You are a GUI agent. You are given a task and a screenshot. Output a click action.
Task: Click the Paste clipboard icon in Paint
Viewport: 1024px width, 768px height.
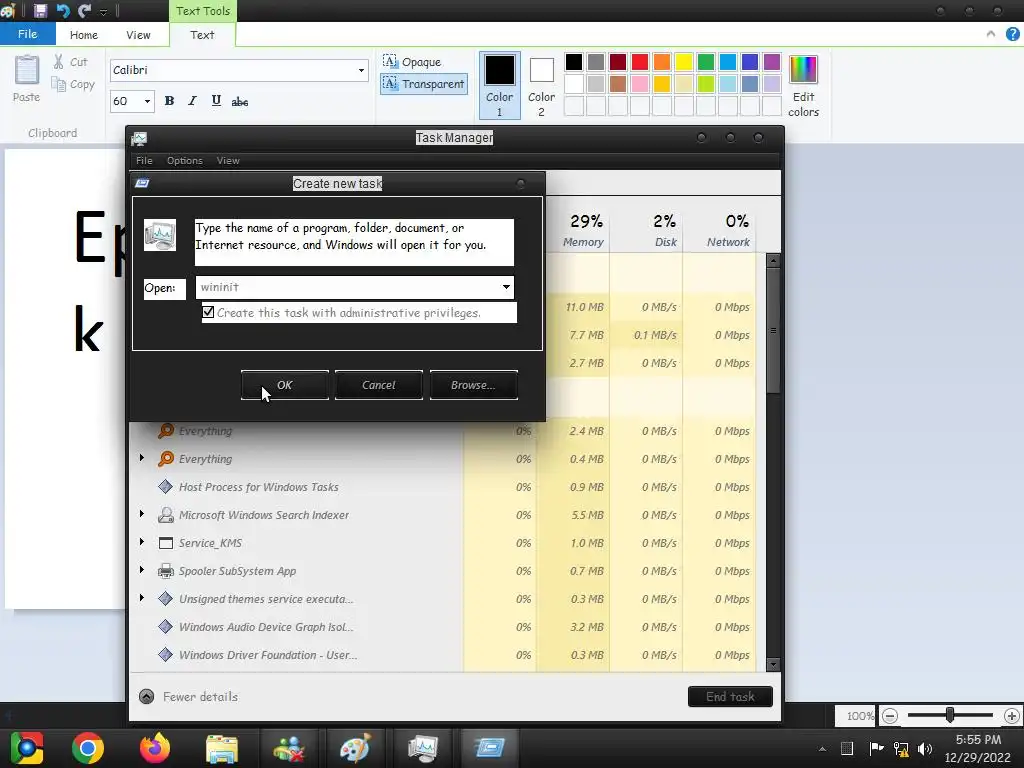(27, 70)
